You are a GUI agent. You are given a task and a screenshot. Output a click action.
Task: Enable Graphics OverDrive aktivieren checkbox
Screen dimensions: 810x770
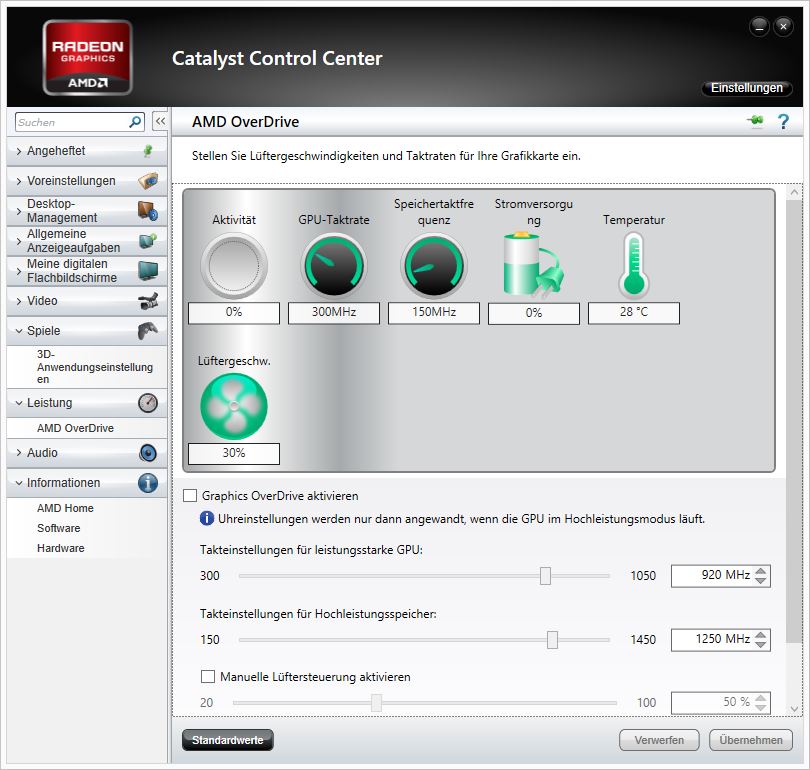click(190, 496)
